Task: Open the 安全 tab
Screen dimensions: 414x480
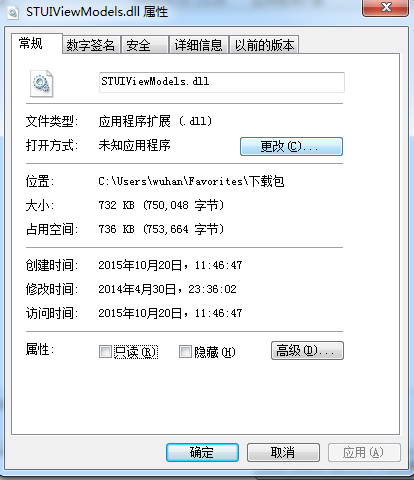Action: (144, 45)
